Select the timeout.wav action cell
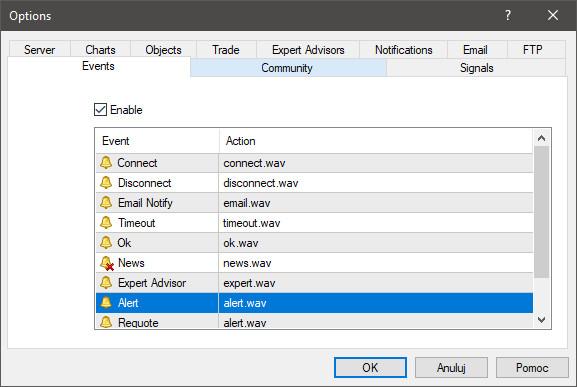Screen dimensions: 577x387 point(375,223)
